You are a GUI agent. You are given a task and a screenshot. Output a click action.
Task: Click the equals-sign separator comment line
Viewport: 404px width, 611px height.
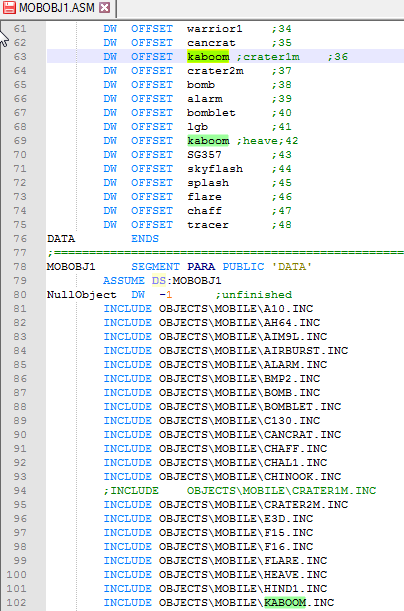pyautogui.click(x=226, y=253)
